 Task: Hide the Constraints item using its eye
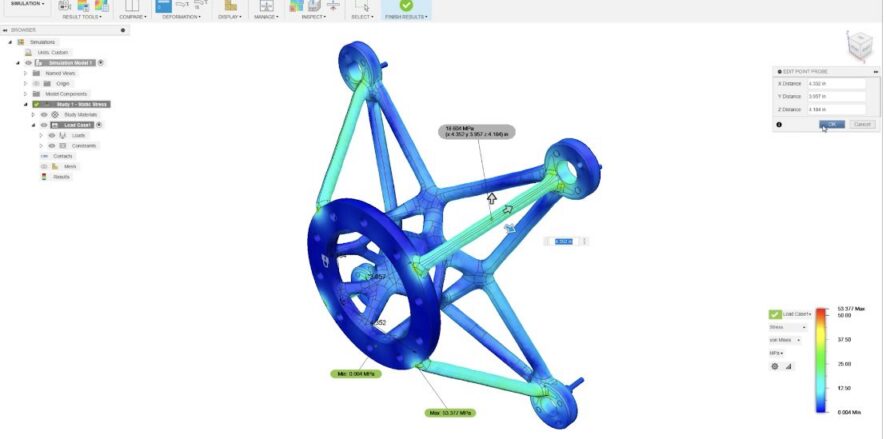(x=52, y=146)
